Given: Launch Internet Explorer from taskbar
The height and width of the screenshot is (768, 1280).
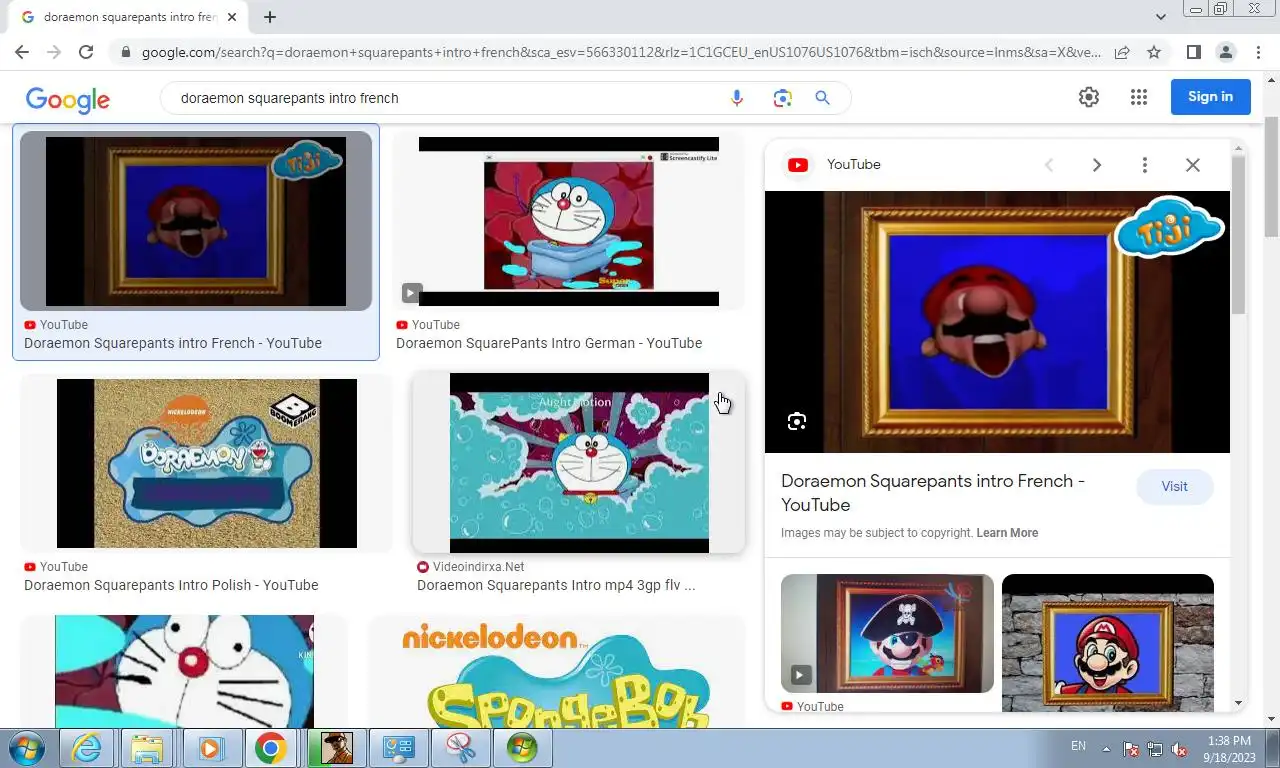Looking at the screenshot, I should coord(87,748).
